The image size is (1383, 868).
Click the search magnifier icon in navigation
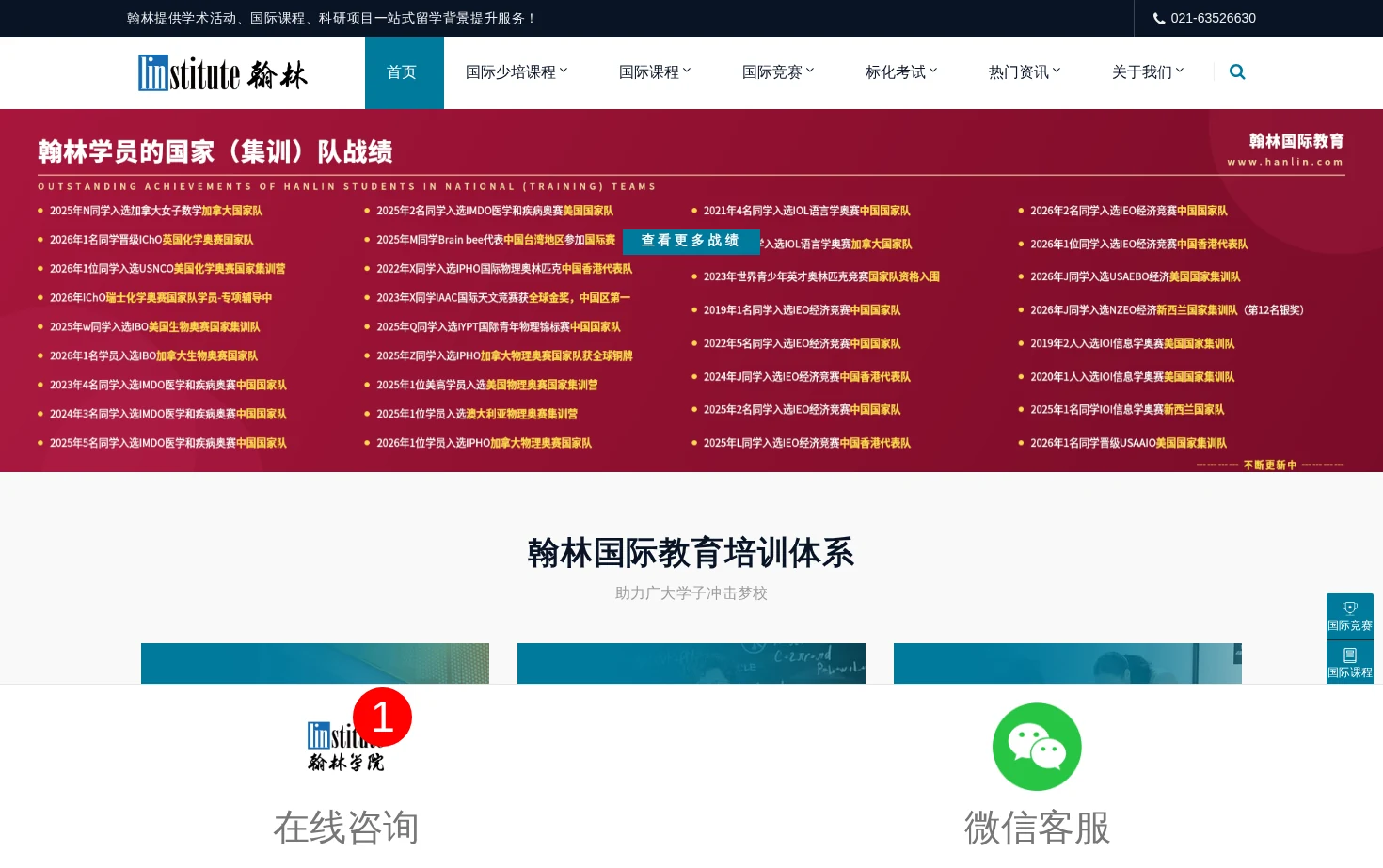click(x=1237, y=71)
